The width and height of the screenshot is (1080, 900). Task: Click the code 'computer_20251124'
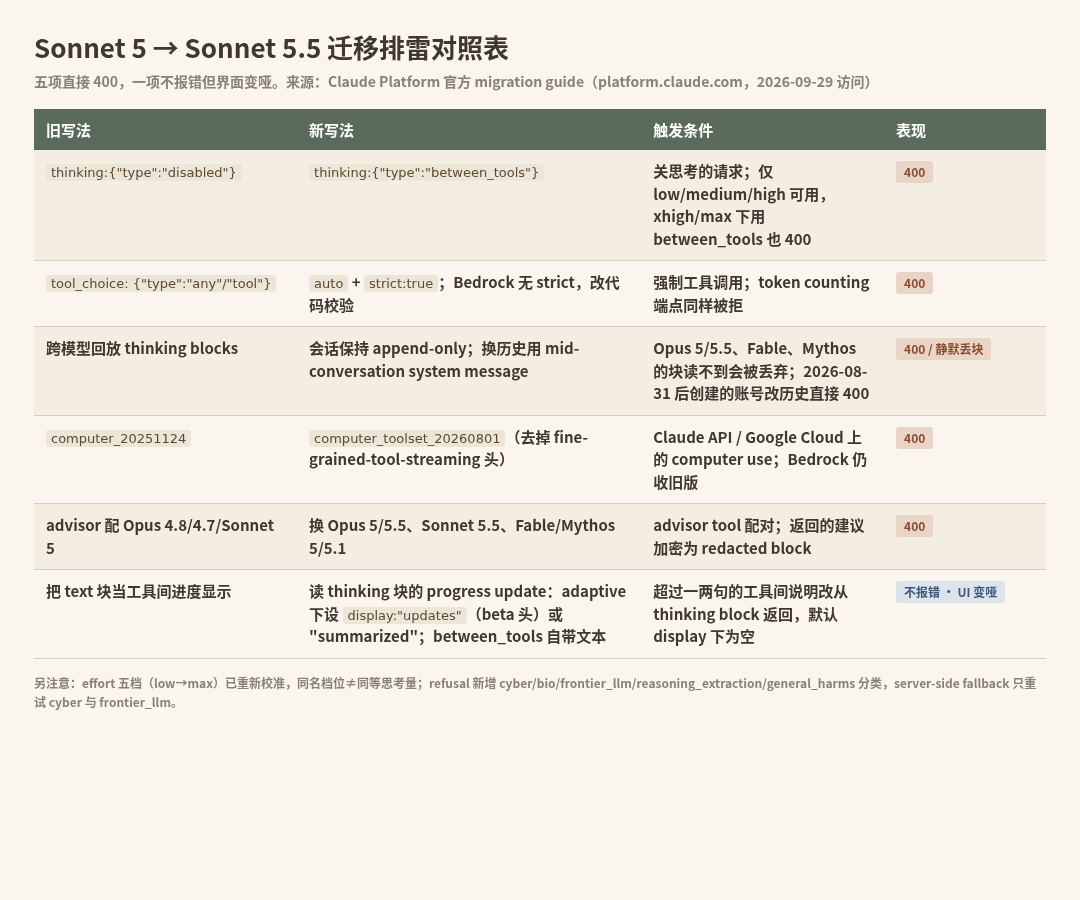(x=118, y=439)
